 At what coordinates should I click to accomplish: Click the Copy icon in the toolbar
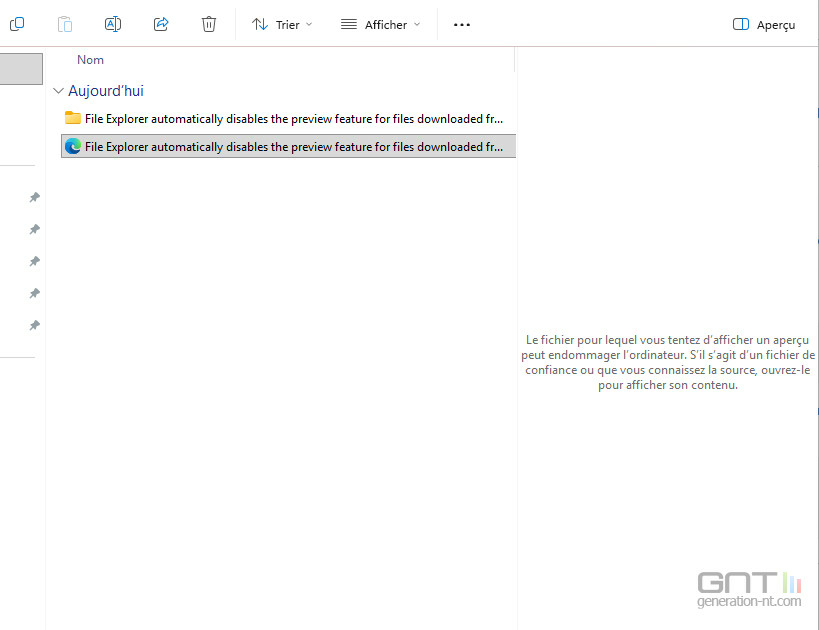click(17, 24)
